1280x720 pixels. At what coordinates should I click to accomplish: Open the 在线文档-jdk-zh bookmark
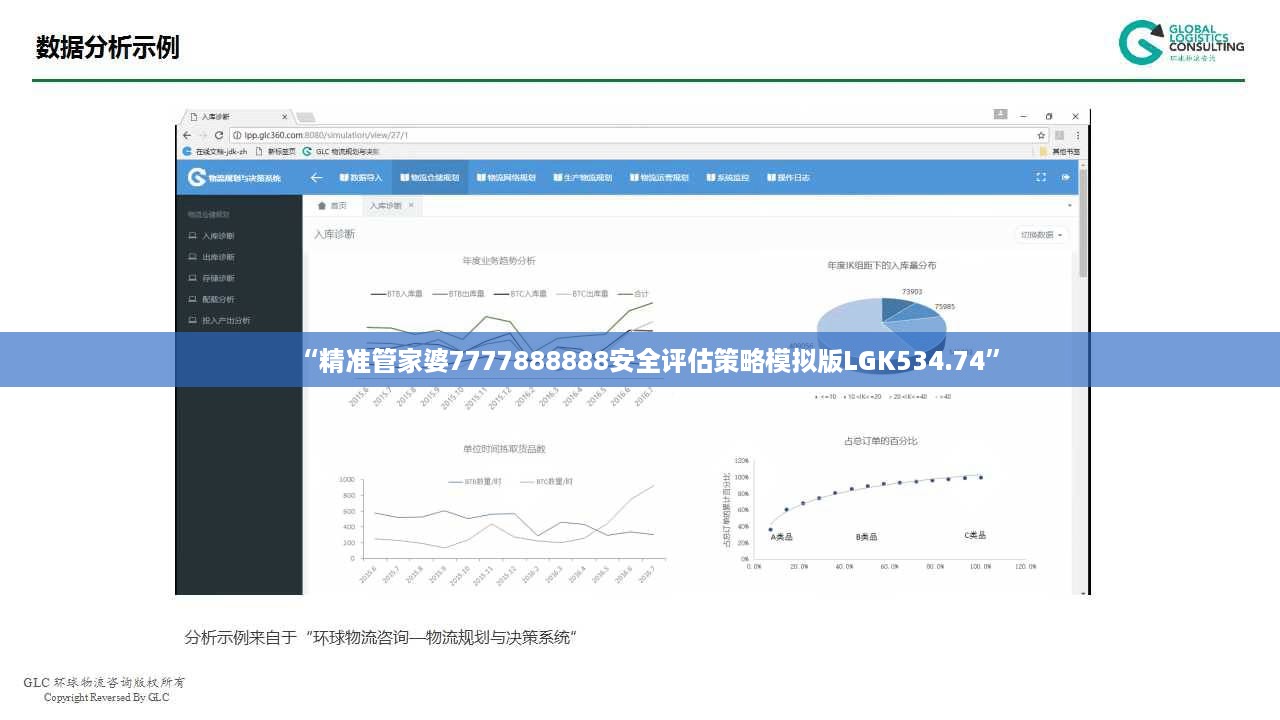(215, 151)
